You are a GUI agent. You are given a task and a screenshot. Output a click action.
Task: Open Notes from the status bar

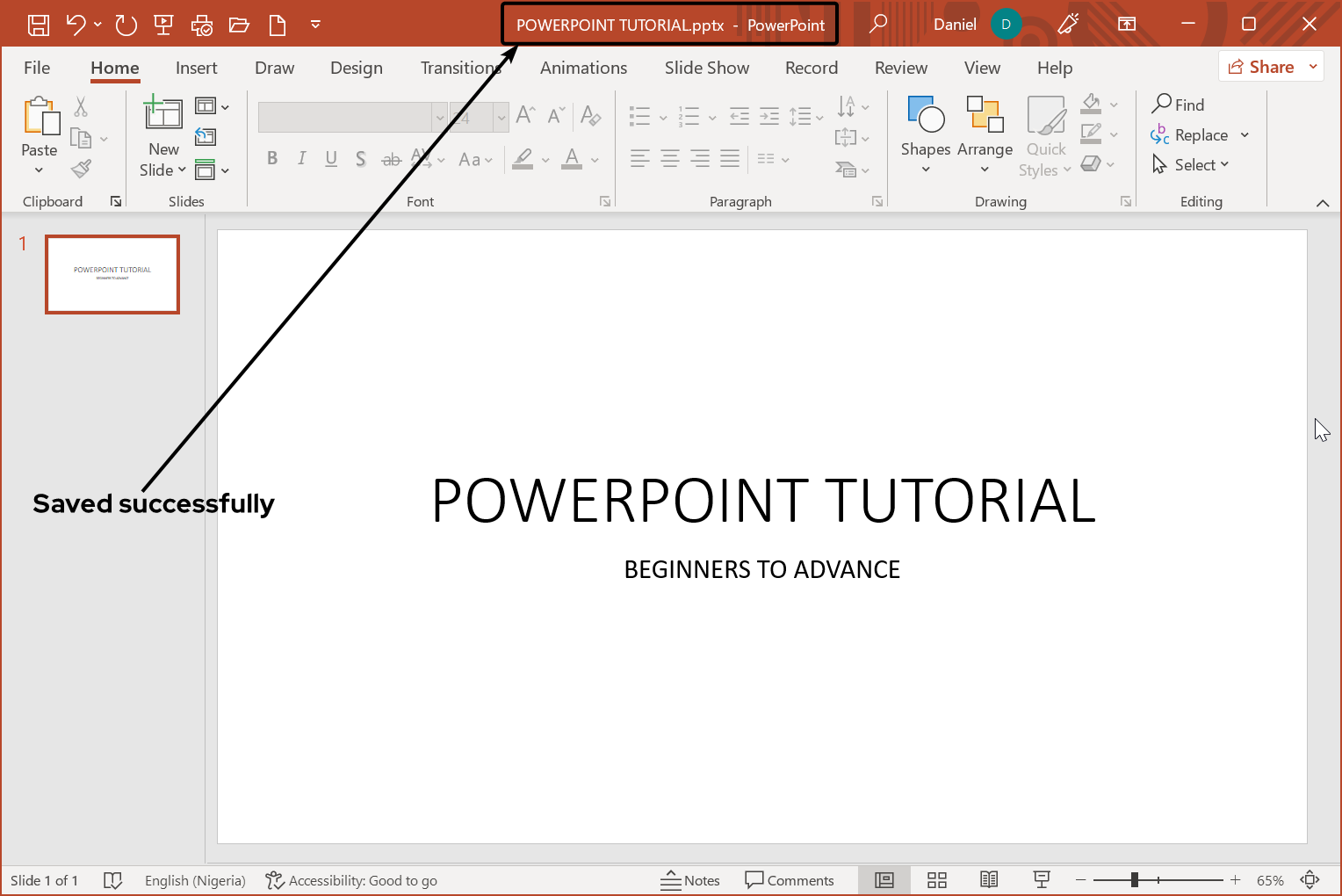(692, 879)
